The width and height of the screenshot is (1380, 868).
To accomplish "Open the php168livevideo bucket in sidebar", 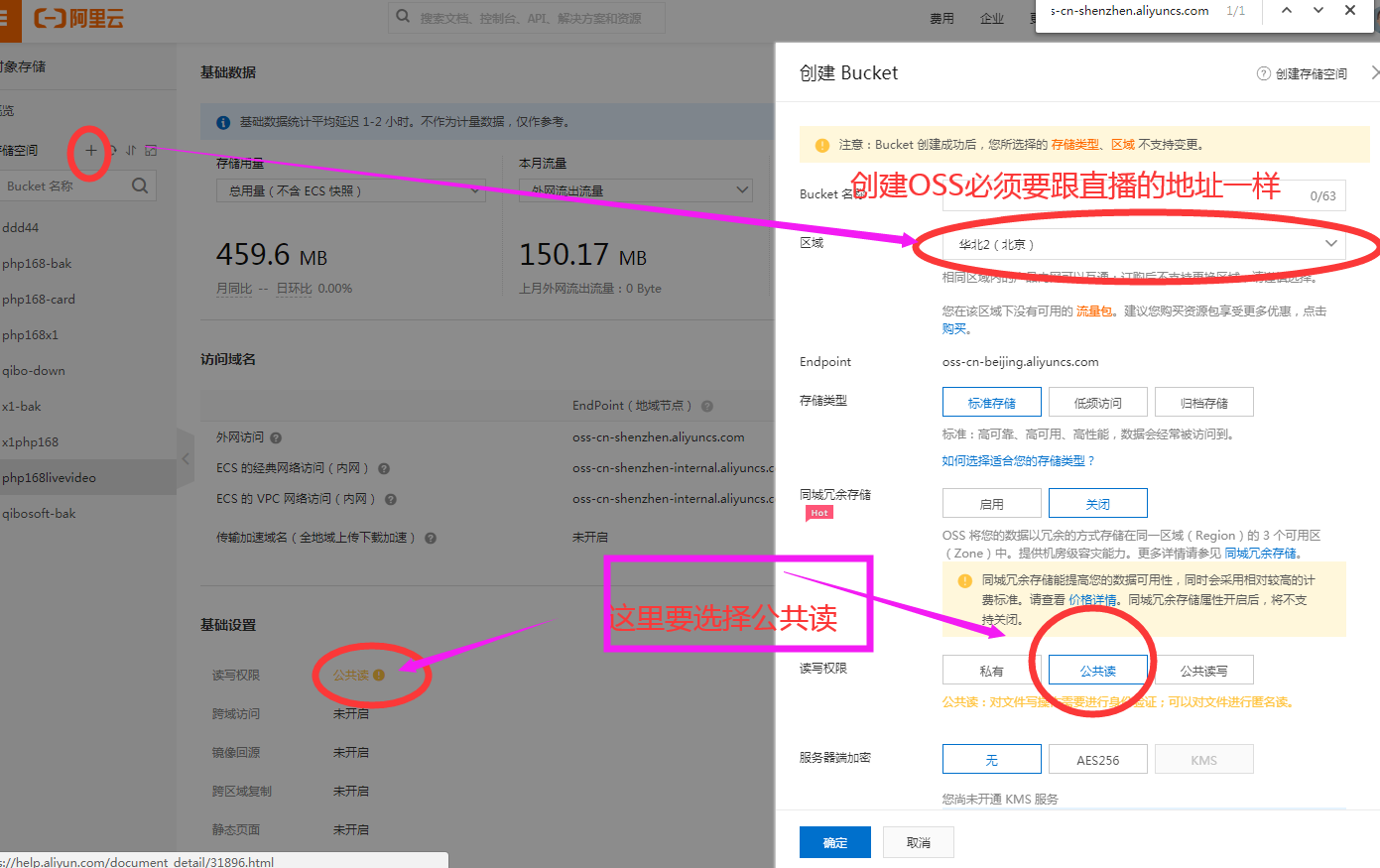I will coord(50,478).
